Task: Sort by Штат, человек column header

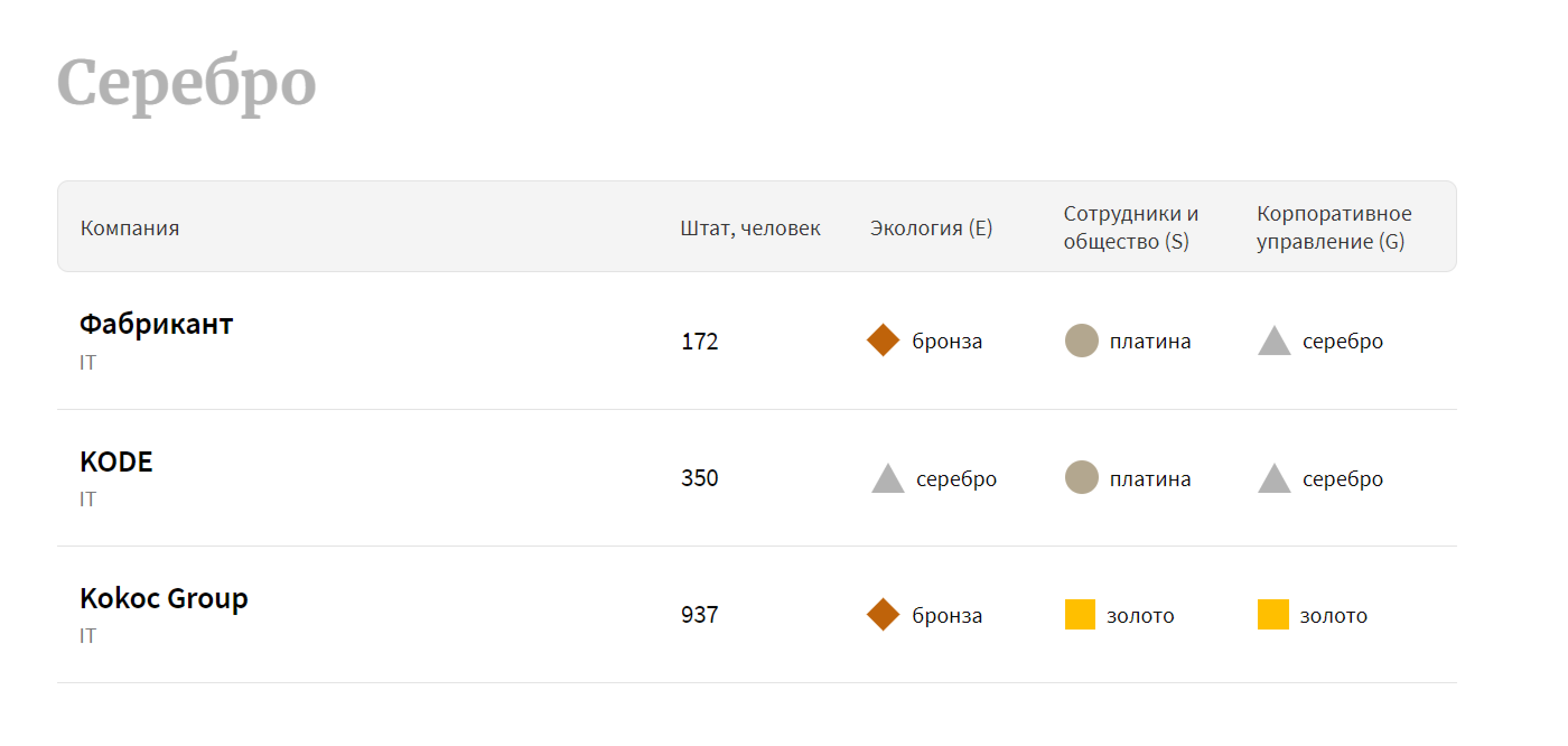Action: click(x=750, y=228)
